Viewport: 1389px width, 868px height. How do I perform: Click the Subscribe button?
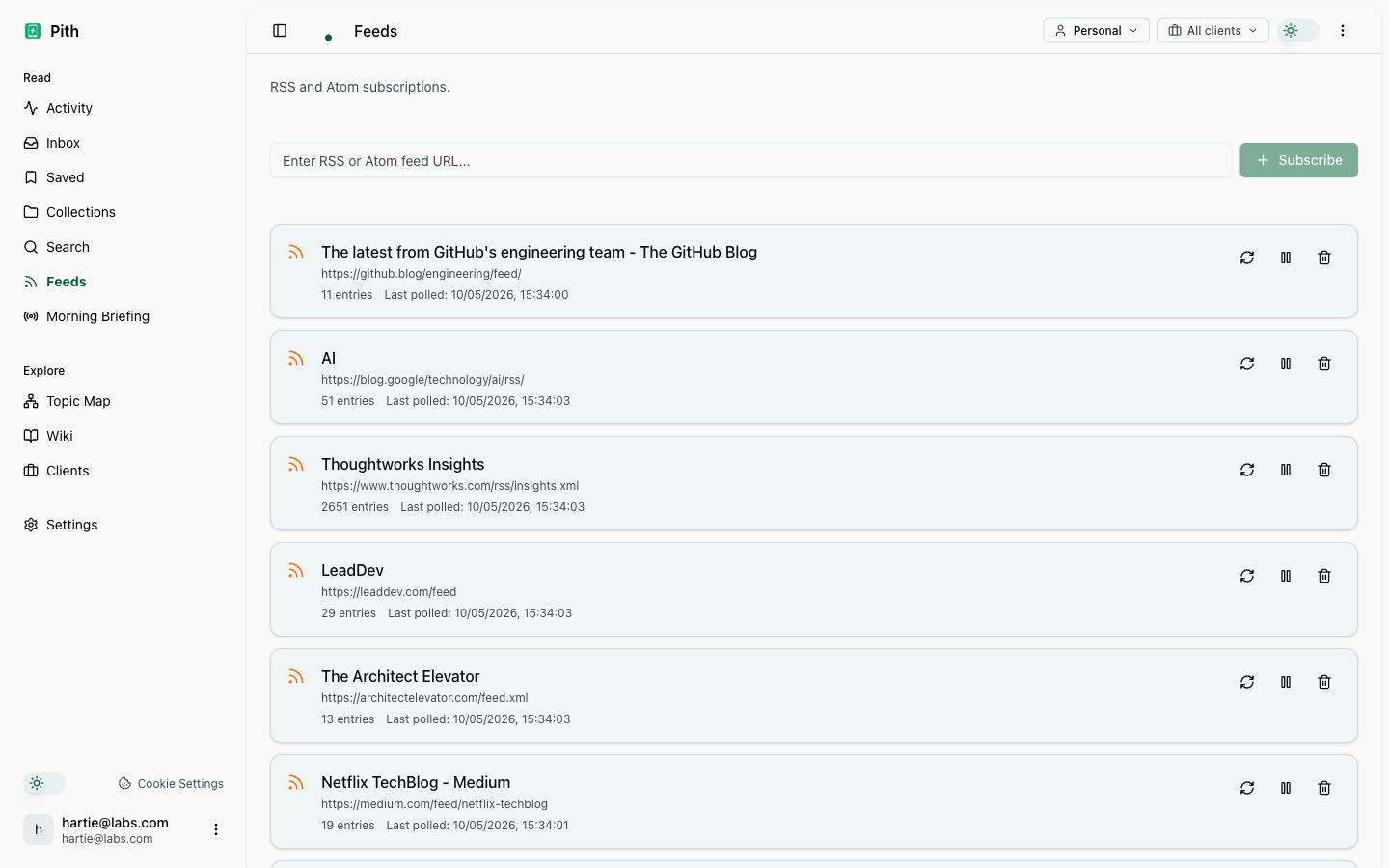tap(1298, 160)
